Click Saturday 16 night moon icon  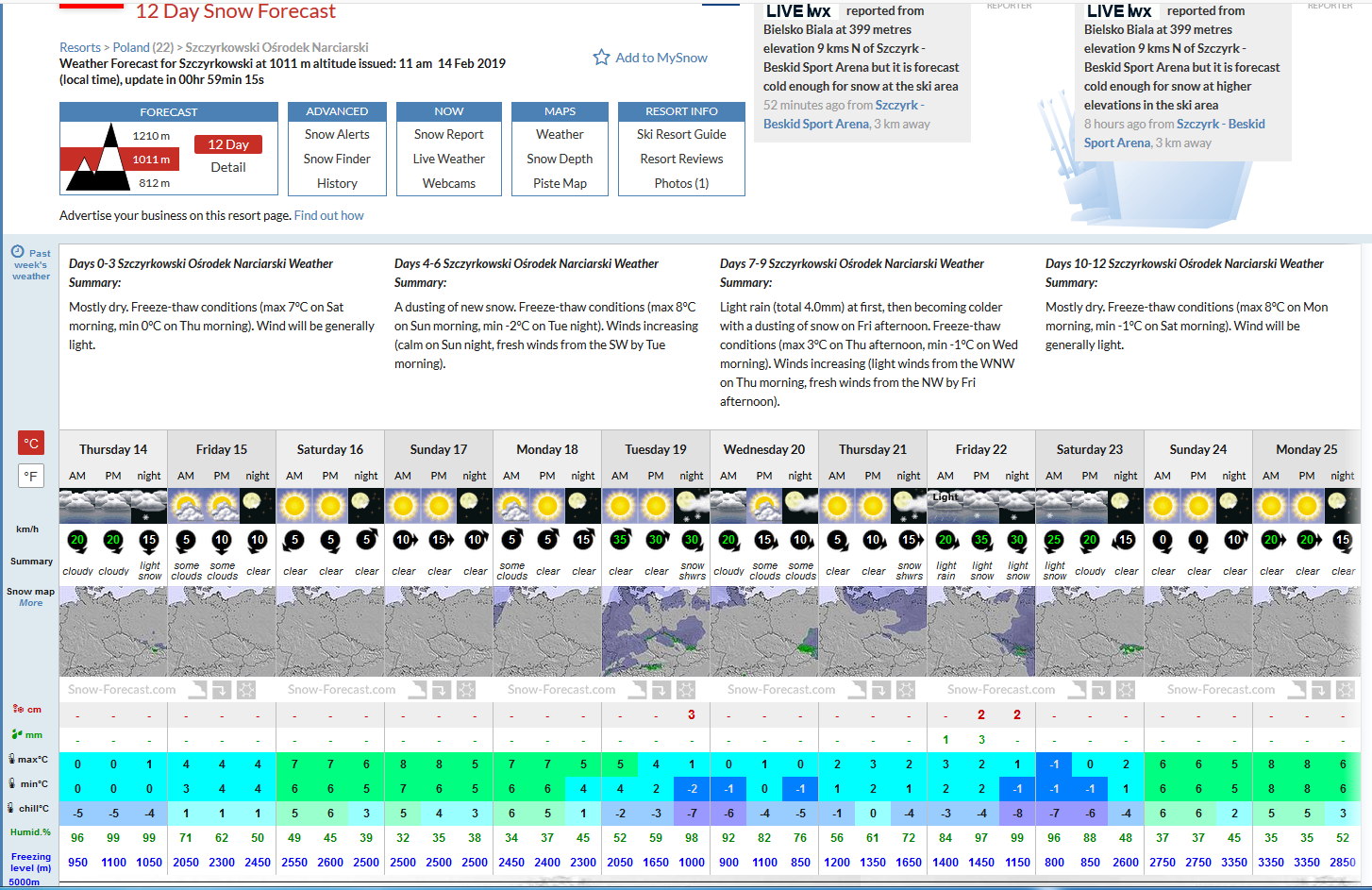click(x=366, y=507)
